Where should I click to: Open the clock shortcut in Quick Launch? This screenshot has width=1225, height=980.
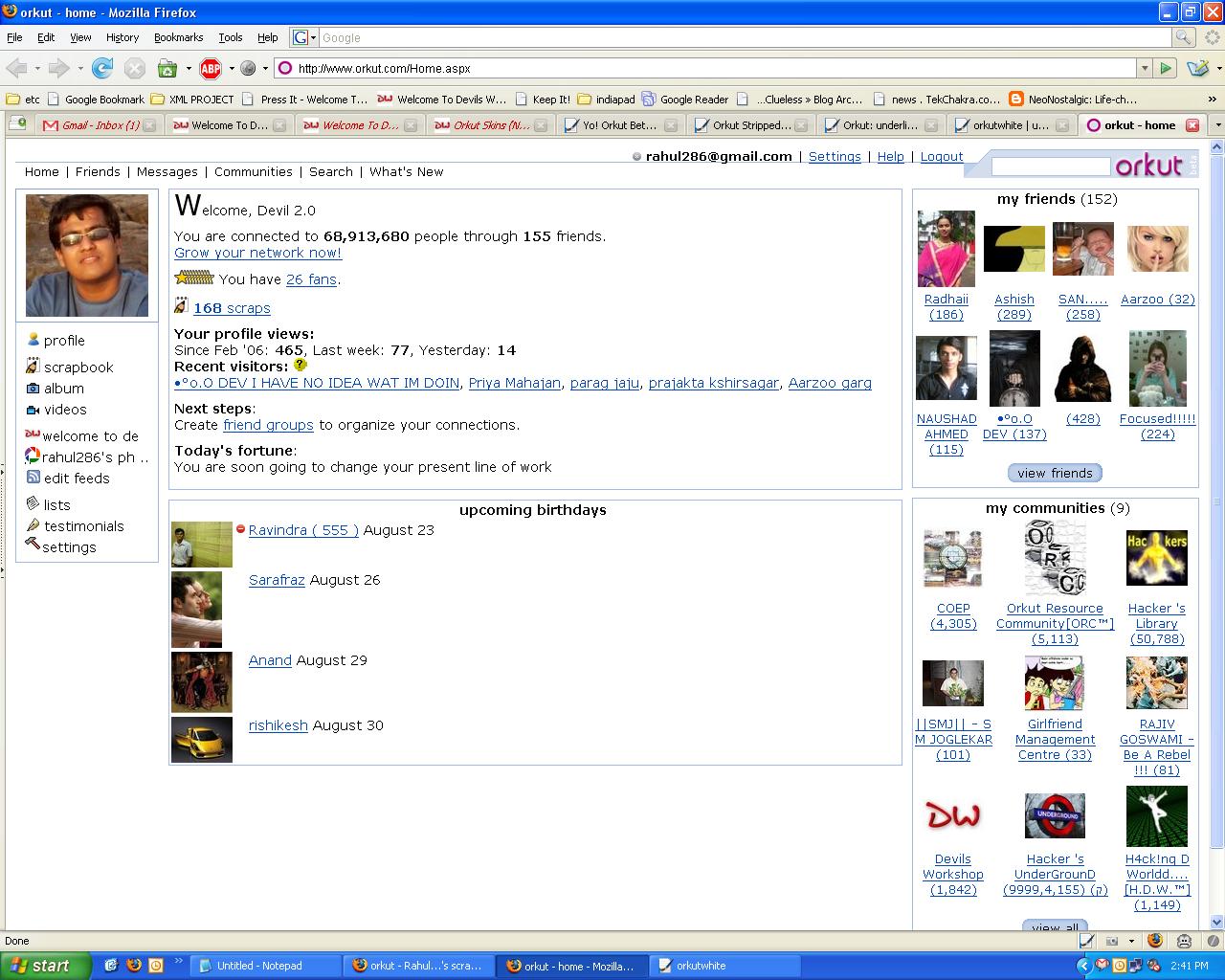click(x=155, y=966)
